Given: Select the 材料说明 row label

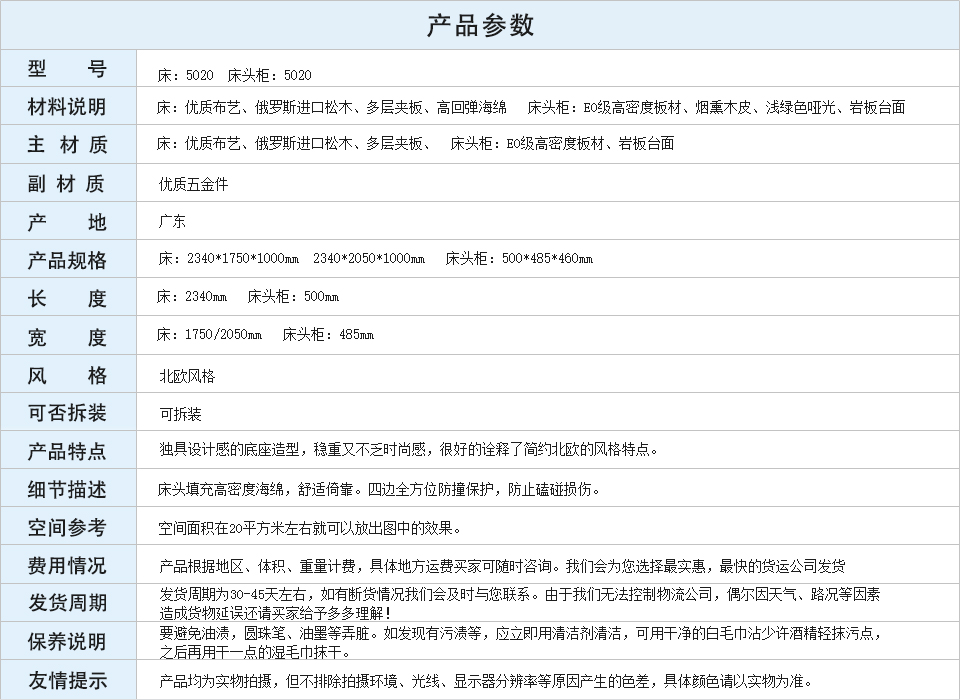Looking at the screenshot, I should tap(67, 107).
